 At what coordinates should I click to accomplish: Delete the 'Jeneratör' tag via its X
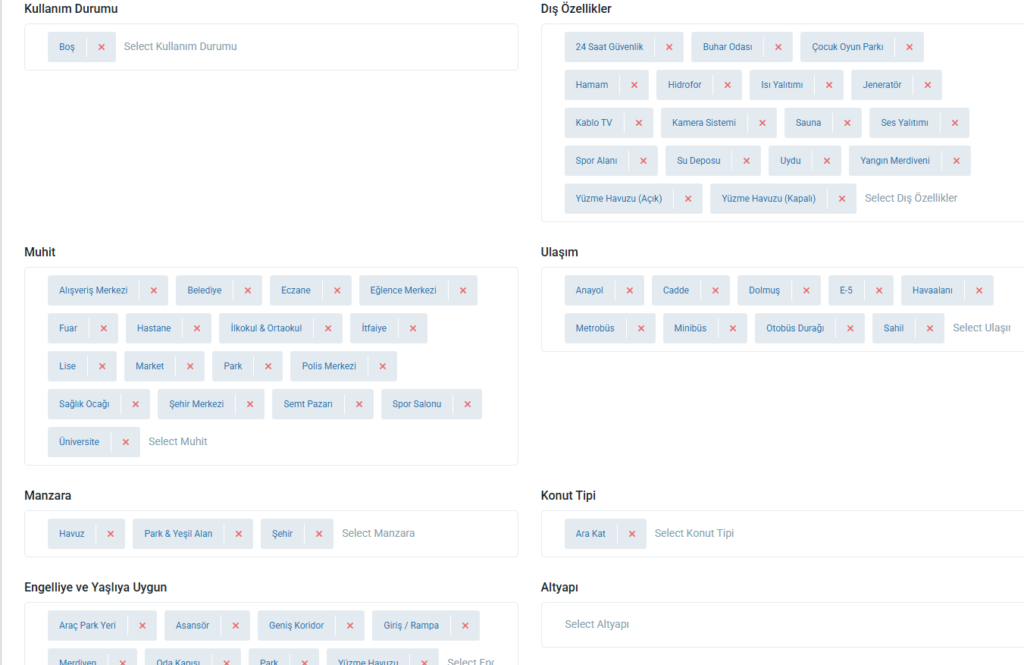(927, 85)
